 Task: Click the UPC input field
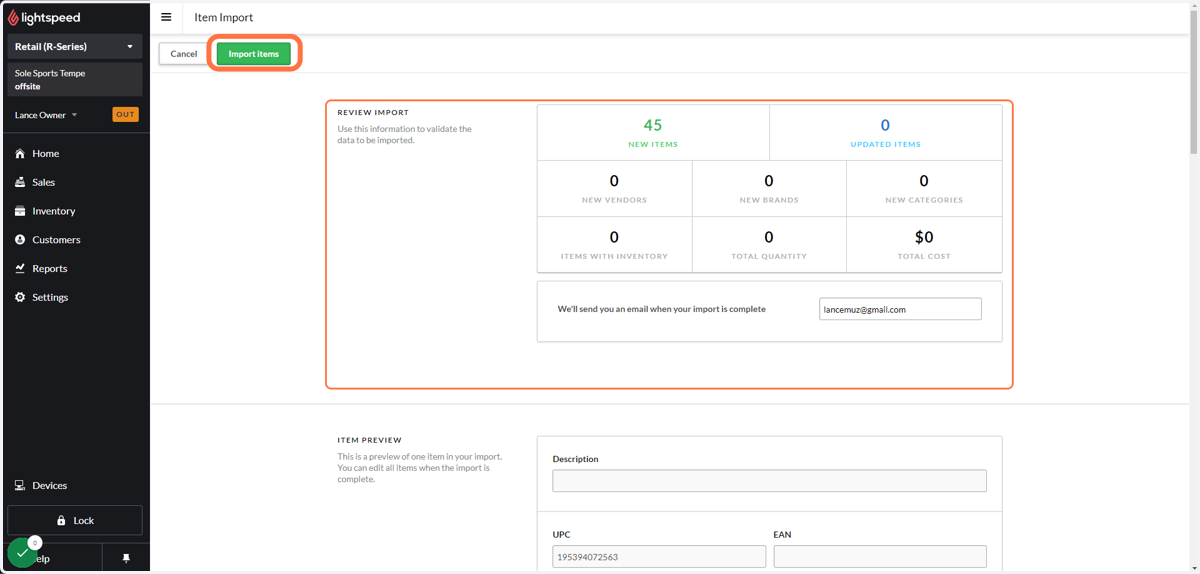[659, 557]
